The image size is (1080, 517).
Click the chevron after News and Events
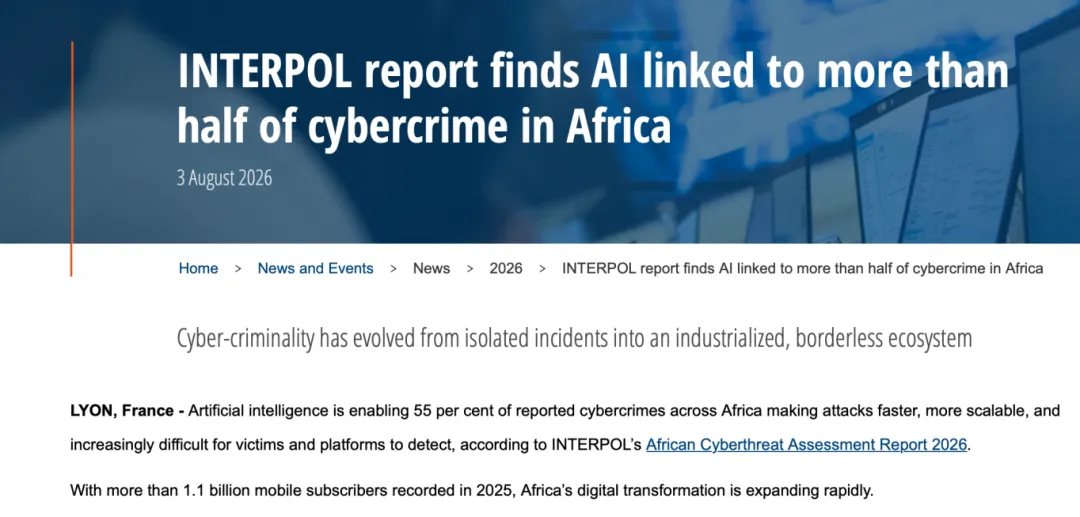click(x=393, y=269)
